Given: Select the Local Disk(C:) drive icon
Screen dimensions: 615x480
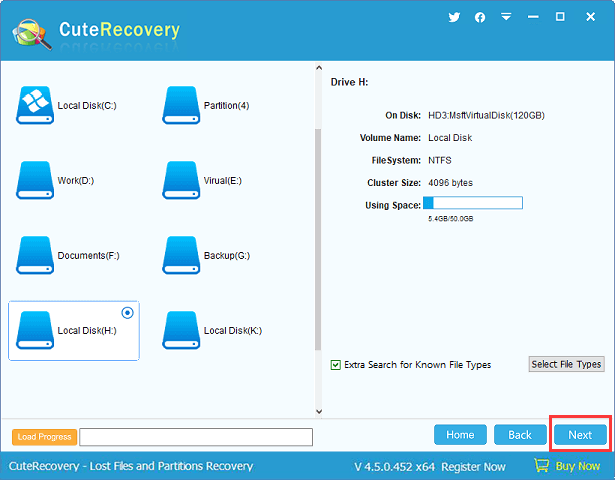Looking at the screenshot, I should pyautogui.click(x=35, y=105).
